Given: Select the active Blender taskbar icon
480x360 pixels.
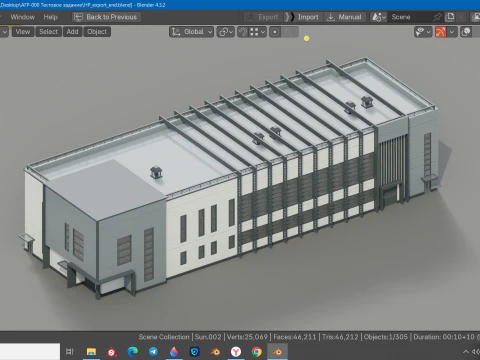Looking at the screenshot, I should (277, 351).
